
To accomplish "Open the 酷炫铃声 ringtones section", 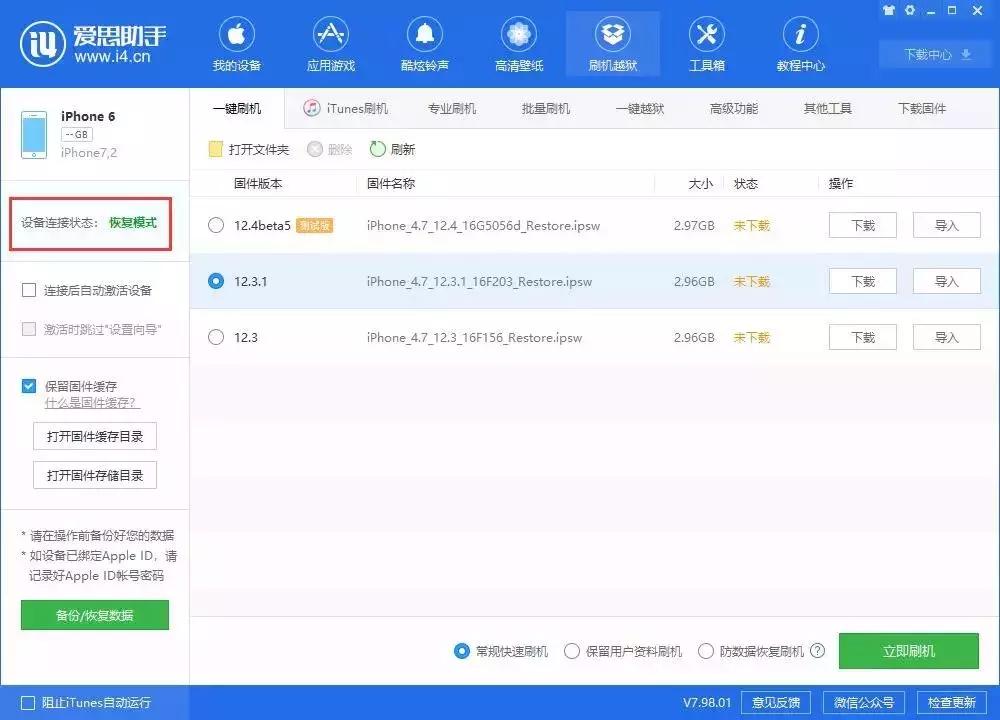I will pyautogui.click(x=424, y=42).
